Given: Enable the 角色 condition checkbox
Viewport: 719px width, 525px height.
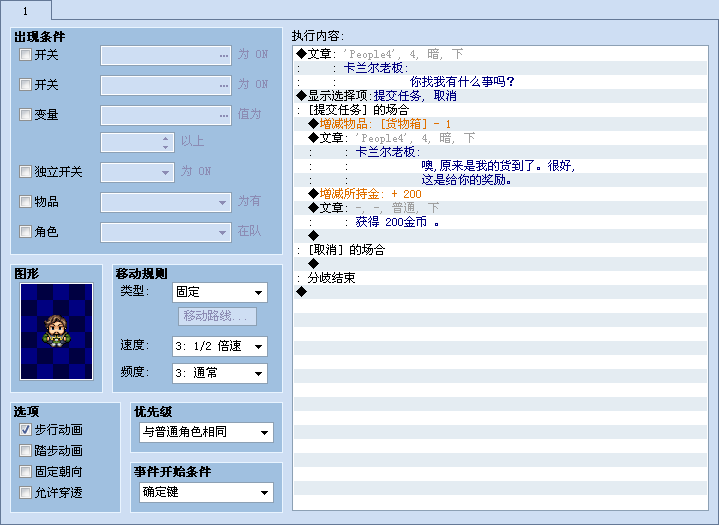Looking at the screenshot, I should tap(25, 232).
